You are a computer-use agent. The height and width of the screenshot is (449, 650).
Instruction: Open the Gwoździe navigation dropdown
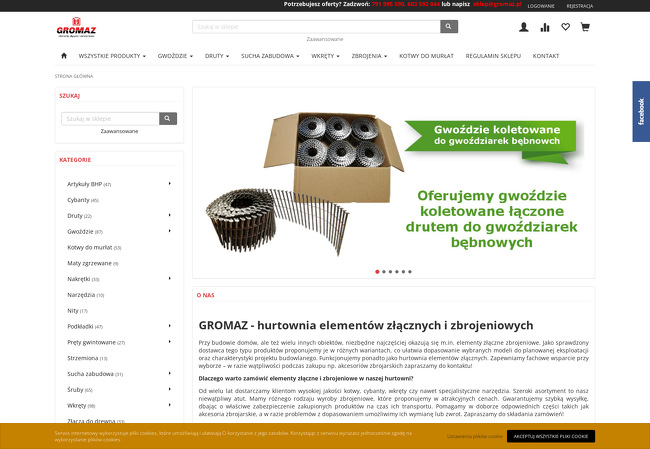pyautogui.click(x=175, y=56)
